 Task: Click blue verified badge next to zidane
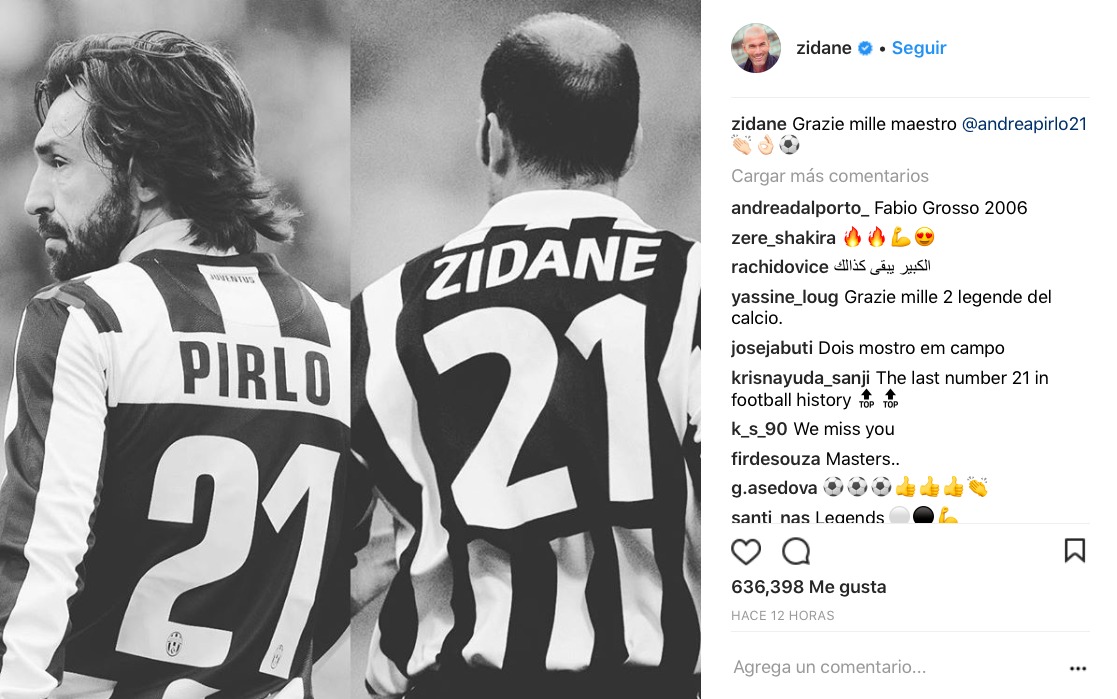coord(865,48)
